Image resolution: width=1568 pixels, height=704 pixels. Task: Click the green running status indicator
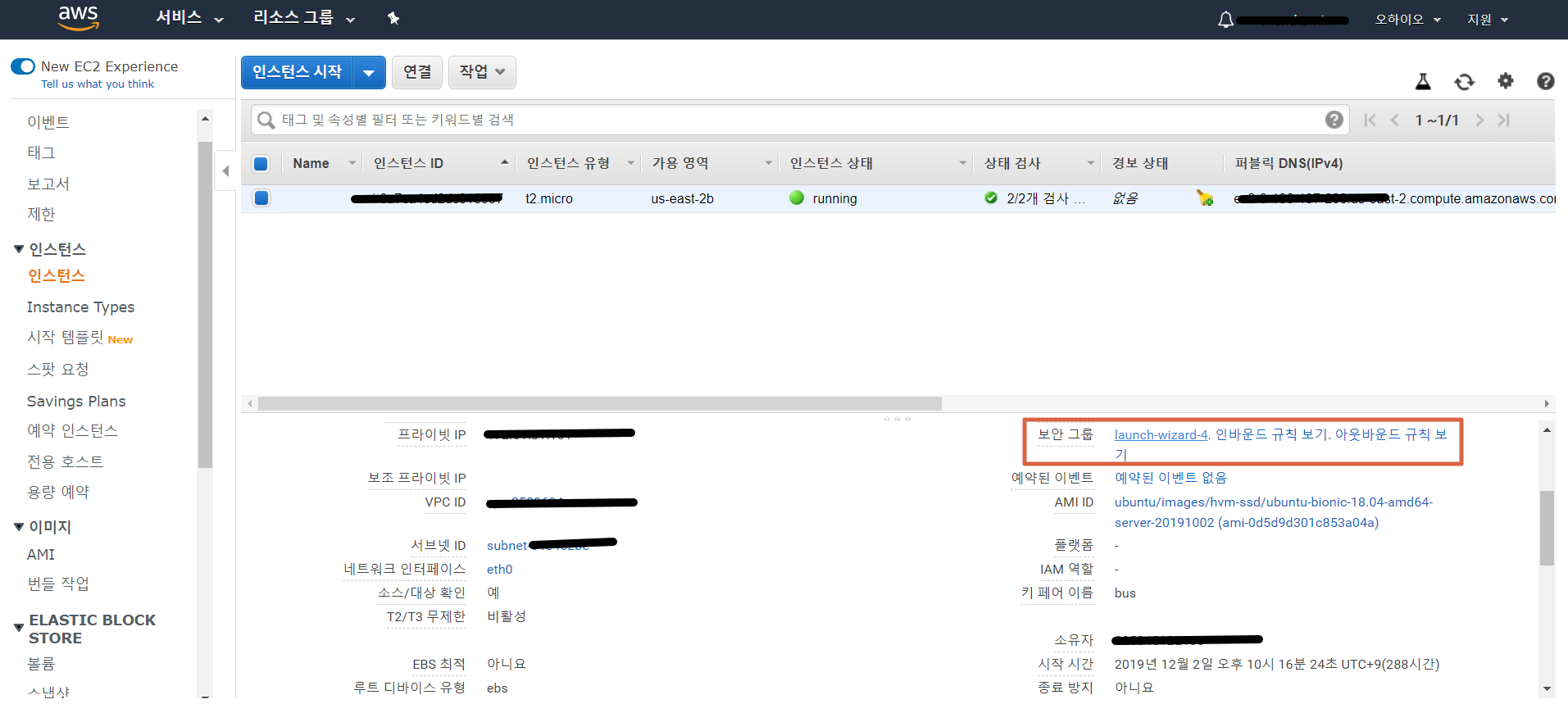point(797,198)
